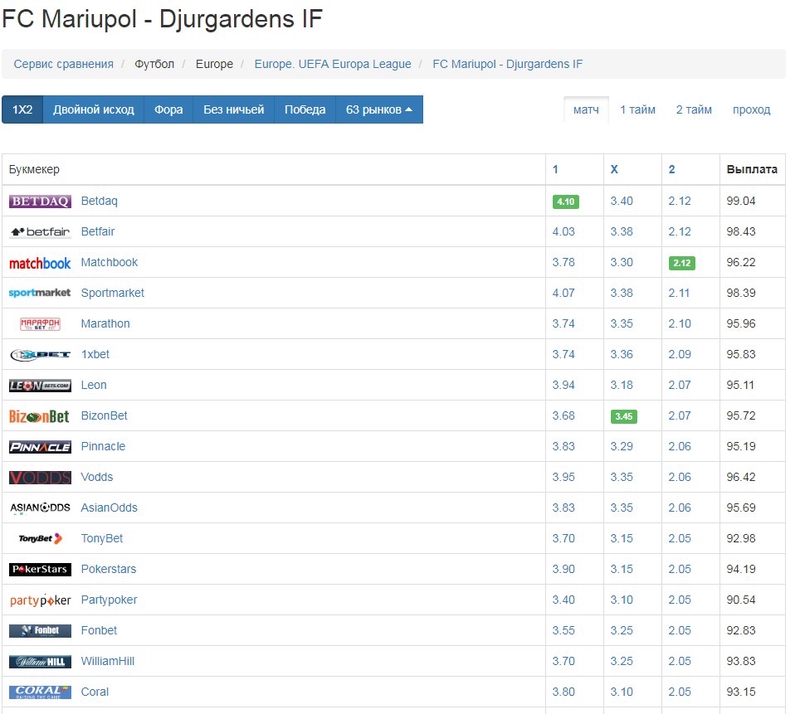Click the Fonbet logo
The height and width of the screenshot is (714, 800).
point(40,631)
